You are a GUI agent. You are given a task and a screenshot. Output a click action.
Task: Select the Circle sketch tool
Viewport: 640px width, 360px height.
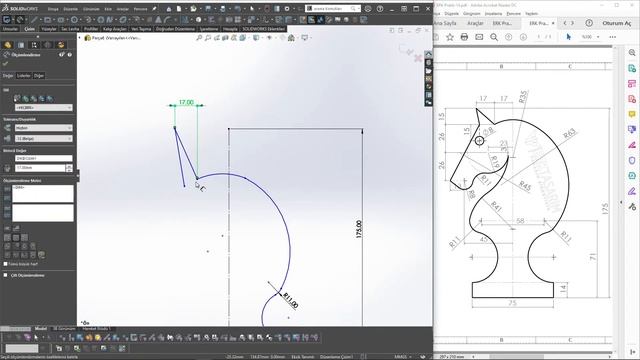[74, 20]
